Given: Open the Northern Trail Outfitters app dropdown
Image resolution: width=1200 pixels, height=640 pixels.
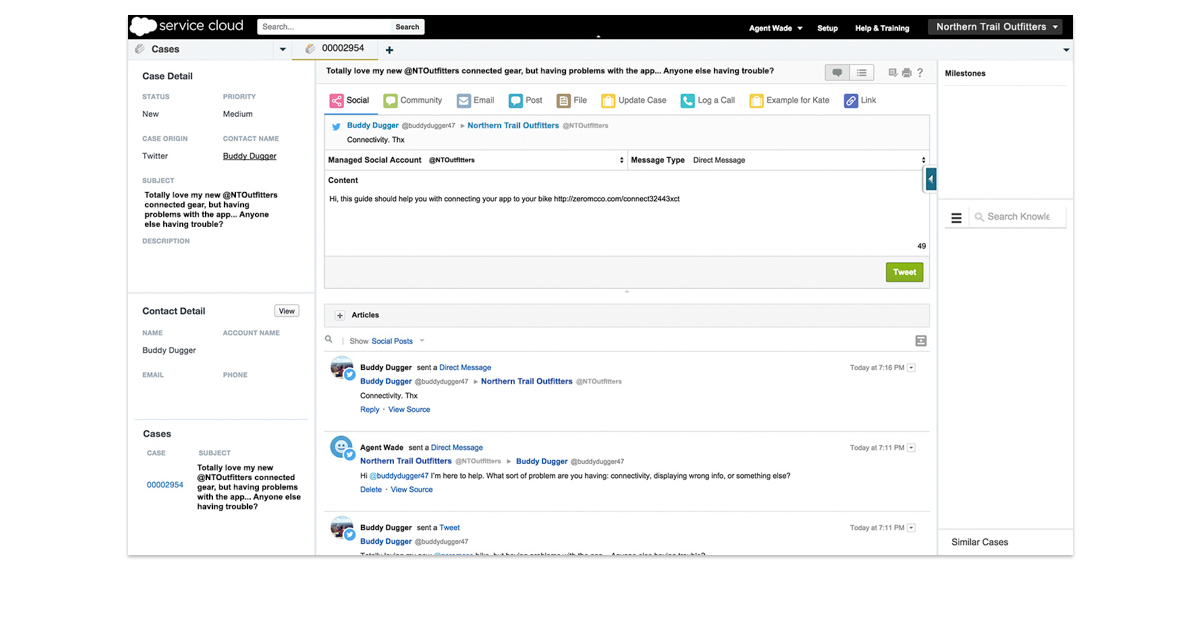Looking at the screenshot, I should point(998,27).
